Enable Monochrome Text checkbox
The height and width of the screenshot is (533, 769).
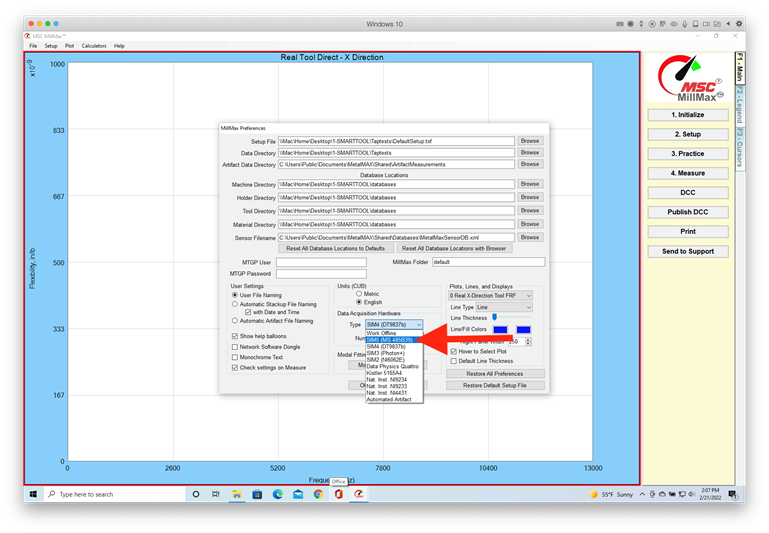click(x=235, y=357)
